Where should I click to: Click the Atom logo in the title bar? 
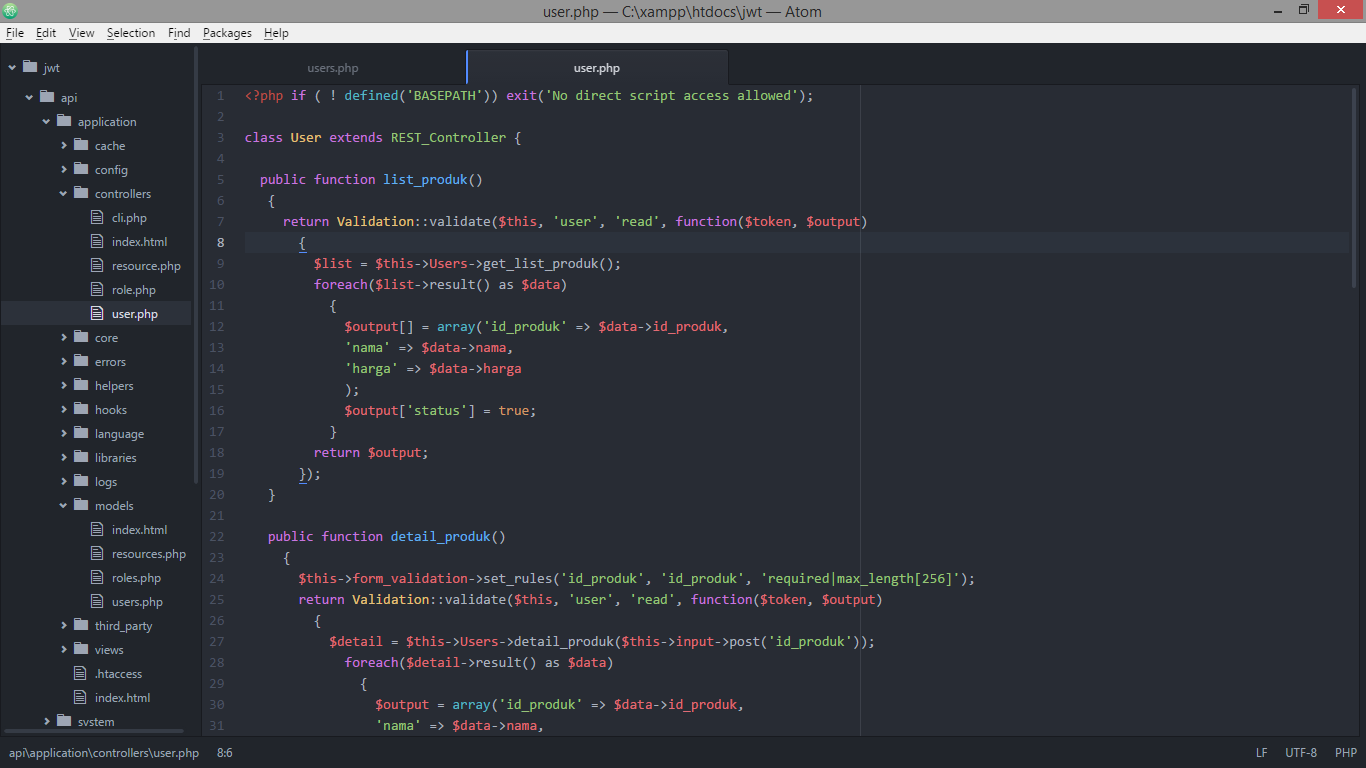[x=12, y=10]
